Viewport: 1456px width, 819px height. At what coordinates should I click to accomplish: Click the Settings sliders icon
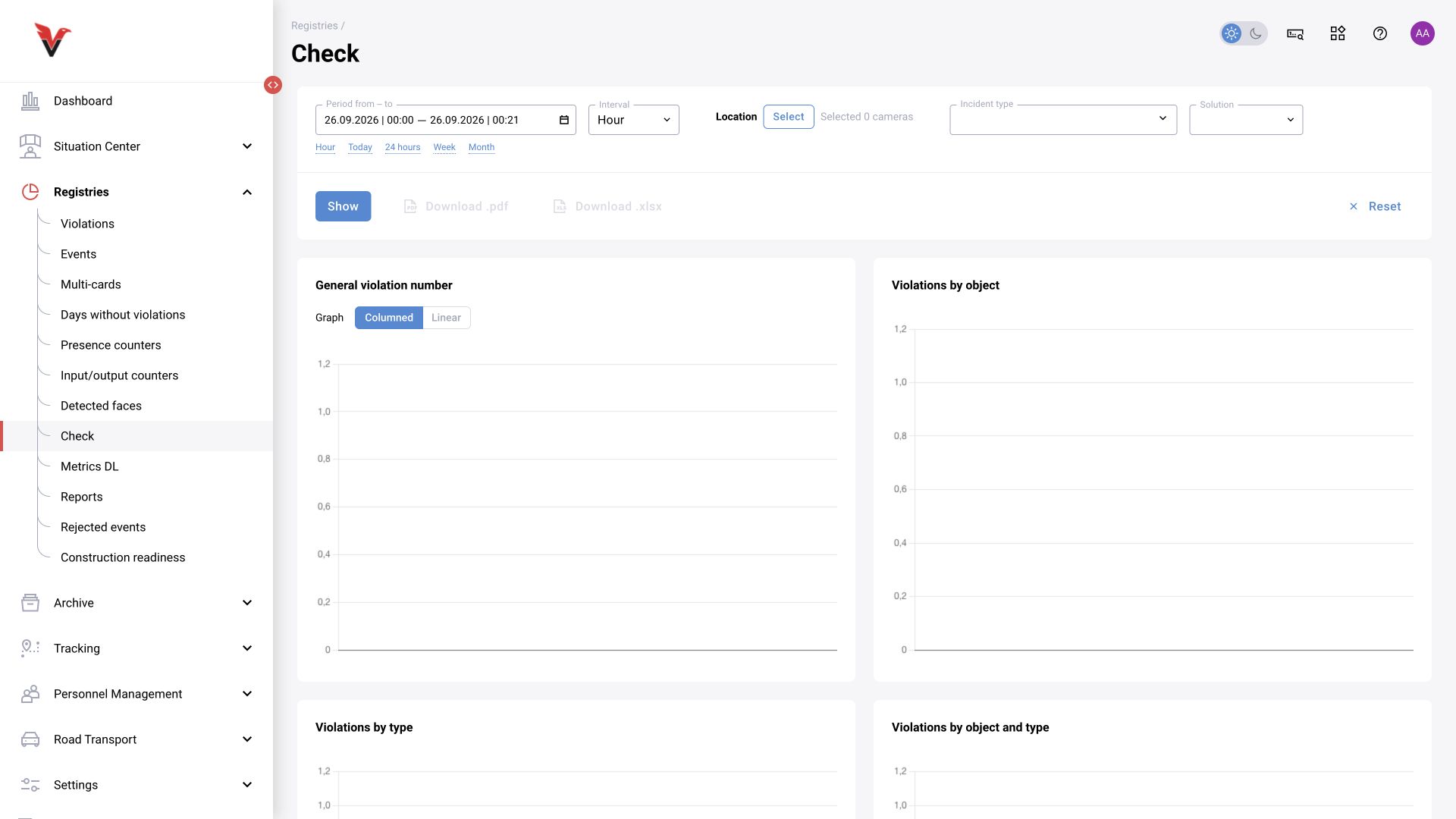[30, 785]
